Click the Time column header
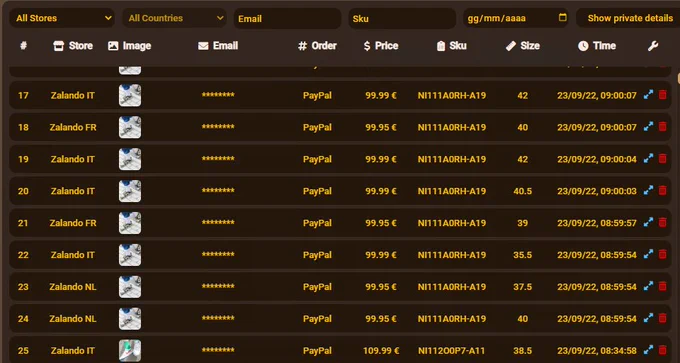 coord(597,46)
